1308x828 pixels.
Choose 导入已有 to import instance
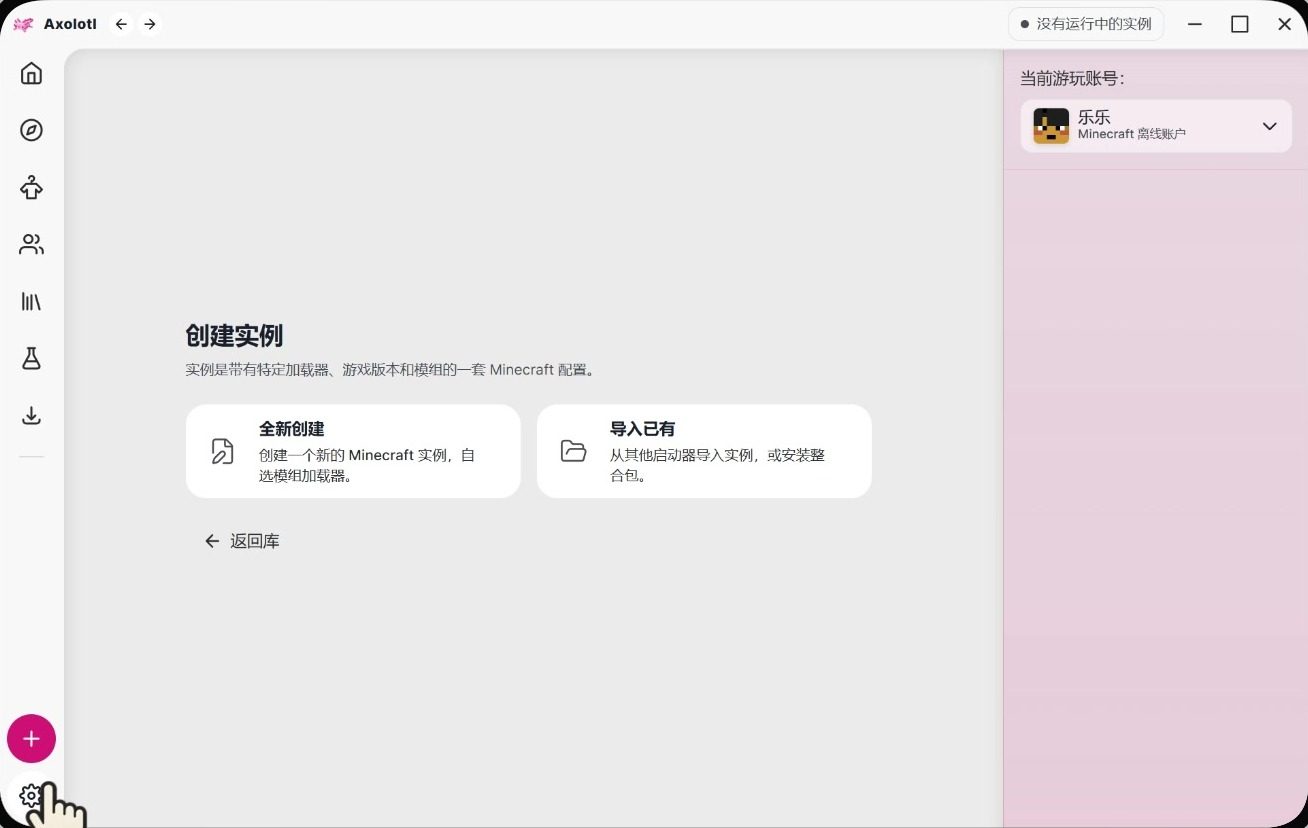(704, 451)
